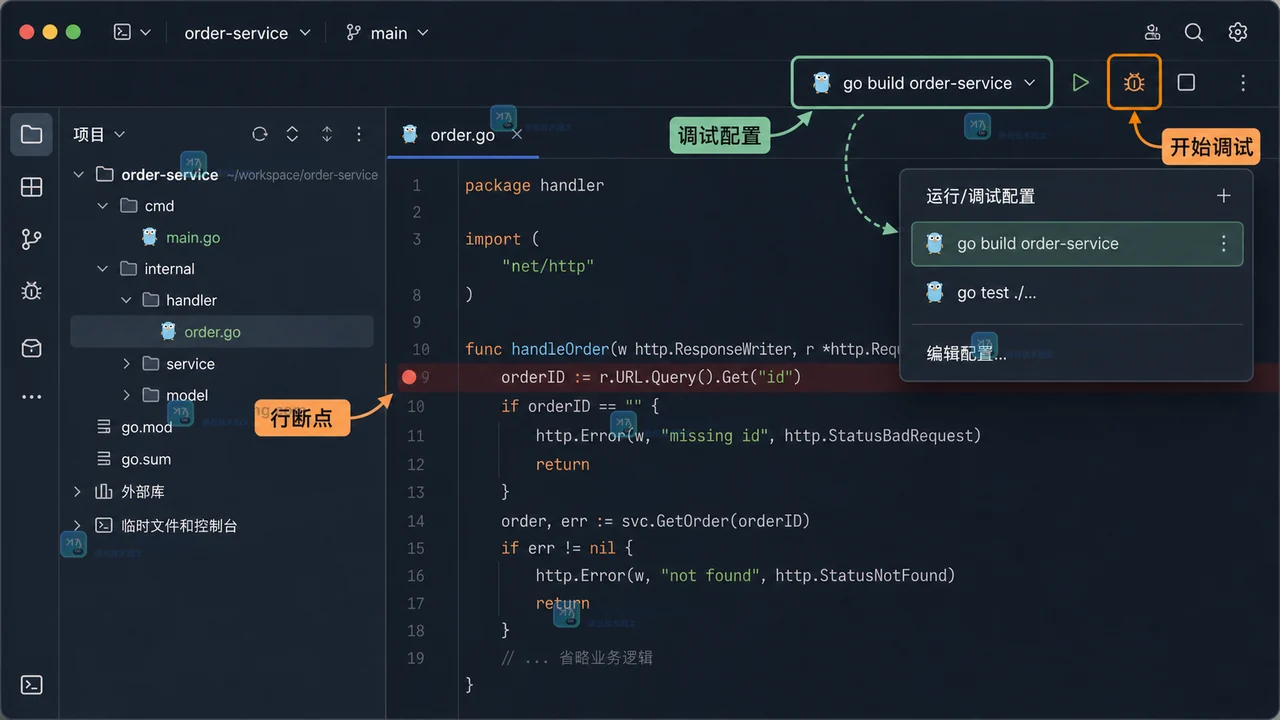Click svc.GetOrder(orderID) call
Image resolution: width=1280 pixels, height=720 pixels.
point(715,521)
